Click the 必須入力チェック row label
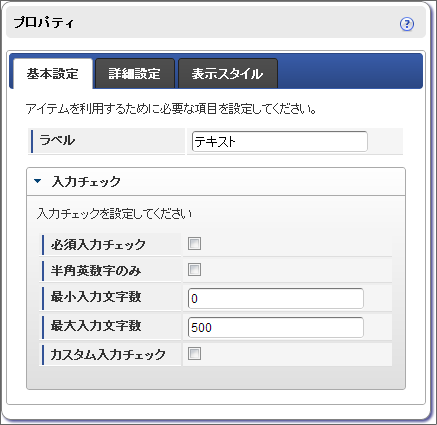The width and height of the screenshot is (437, 425). pyautogui.click(x=98, y=245)
